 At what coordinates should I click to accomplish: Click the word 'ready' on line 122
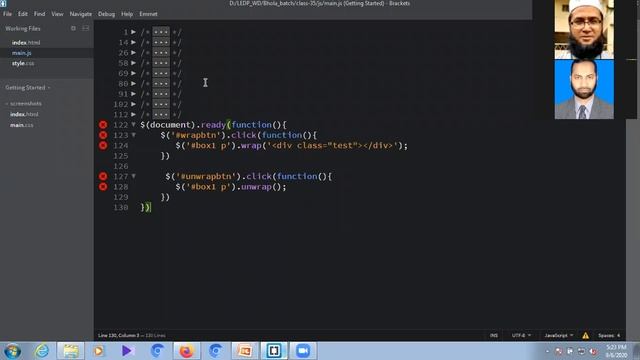(213, 125)
